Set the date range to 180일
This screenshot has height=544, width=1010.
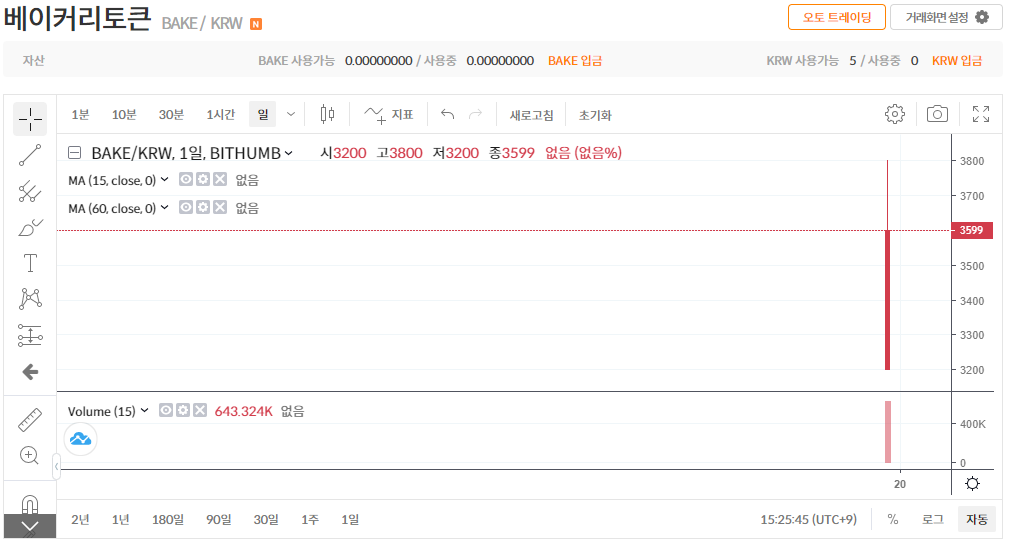167,520
